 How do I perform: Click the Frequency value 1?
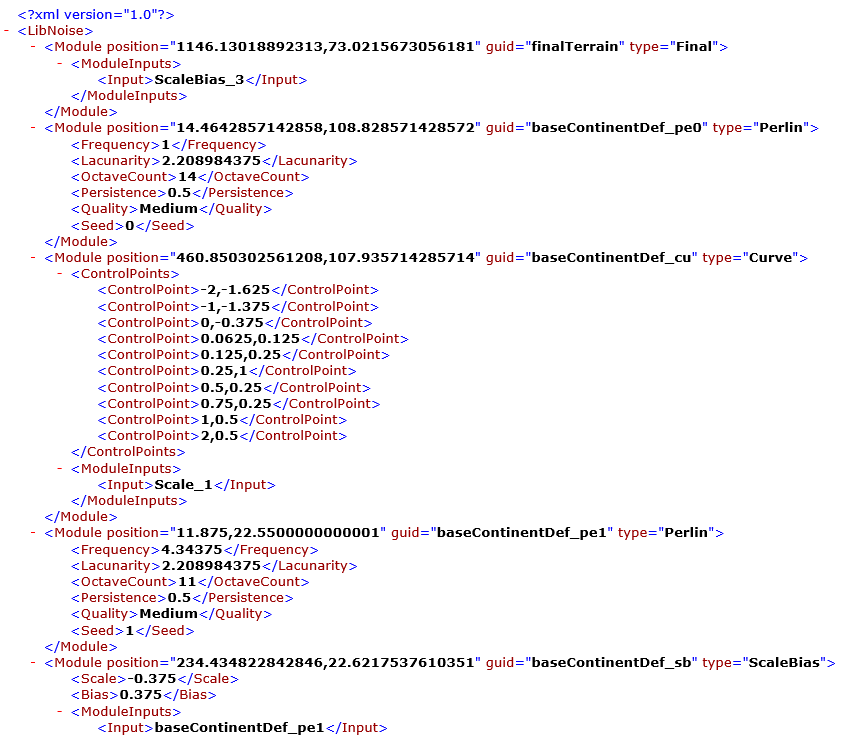click(x=165, y=145)
